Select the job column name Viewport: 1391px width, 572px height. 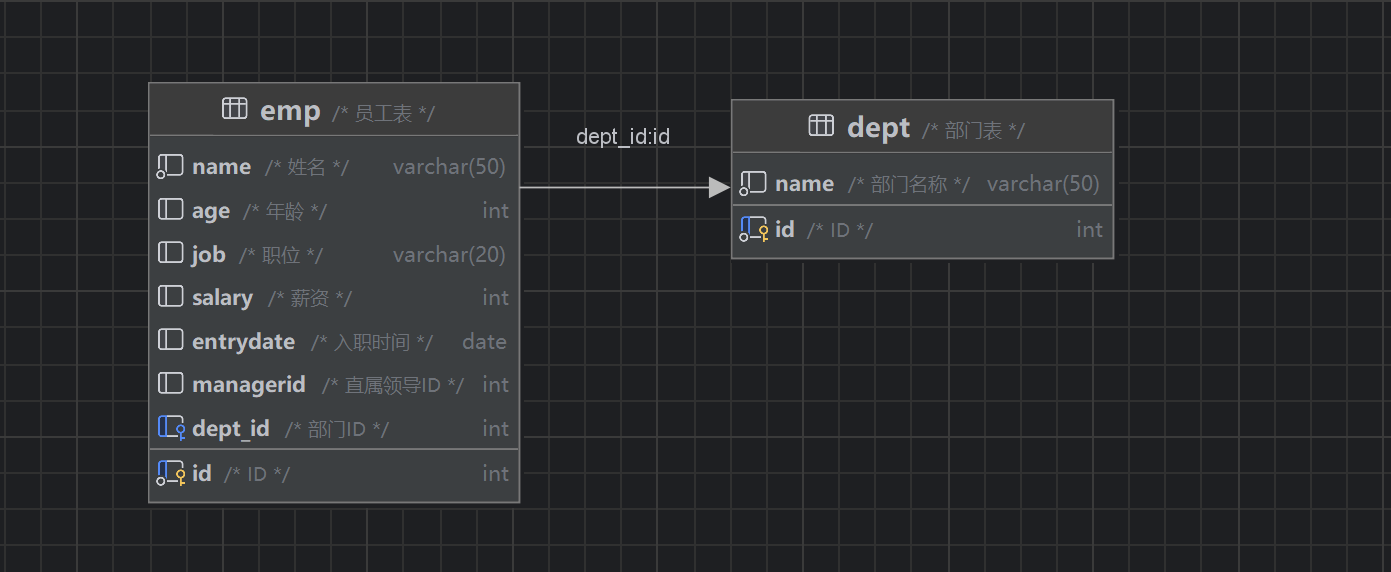pyautogui.click(x=208, y=254)
